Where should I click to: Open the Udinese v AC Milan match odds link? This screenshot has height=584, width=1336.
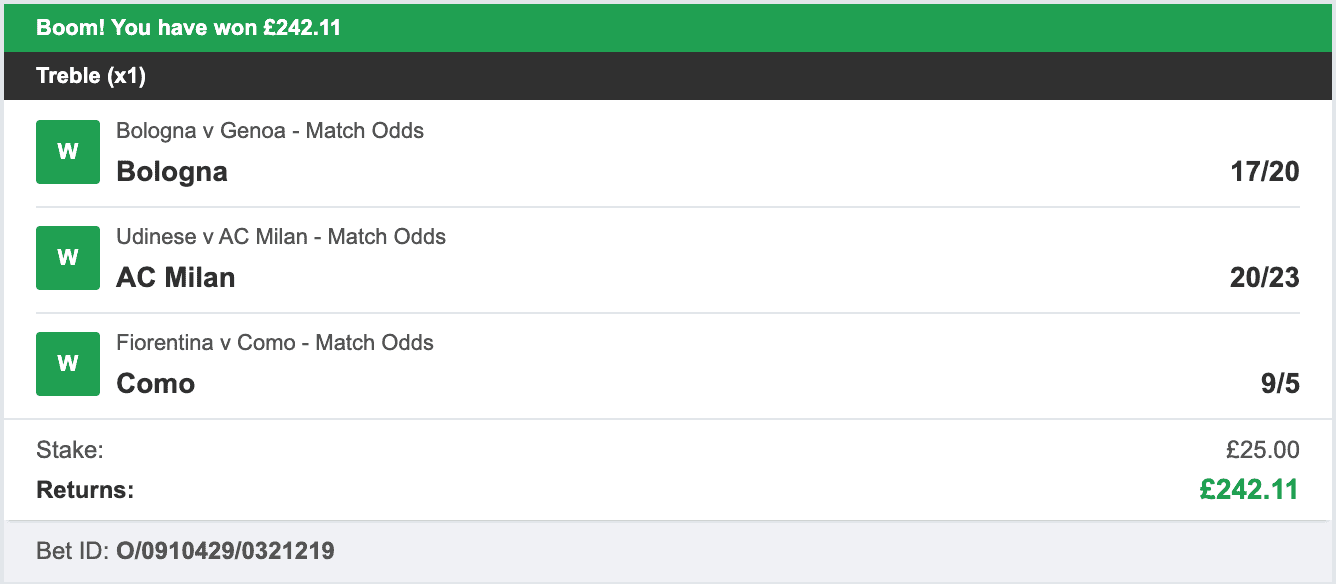(x=281, y=237)
